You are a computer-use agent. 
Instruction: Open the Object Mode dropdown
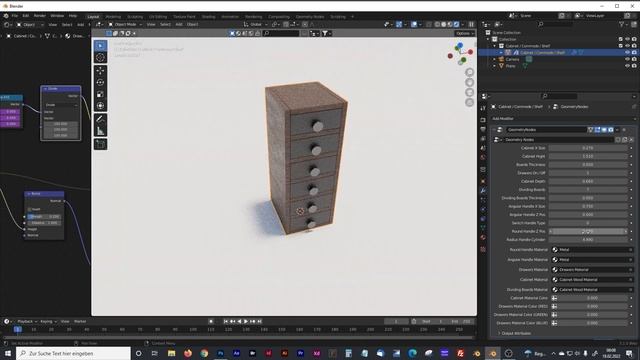click(125, 24)
